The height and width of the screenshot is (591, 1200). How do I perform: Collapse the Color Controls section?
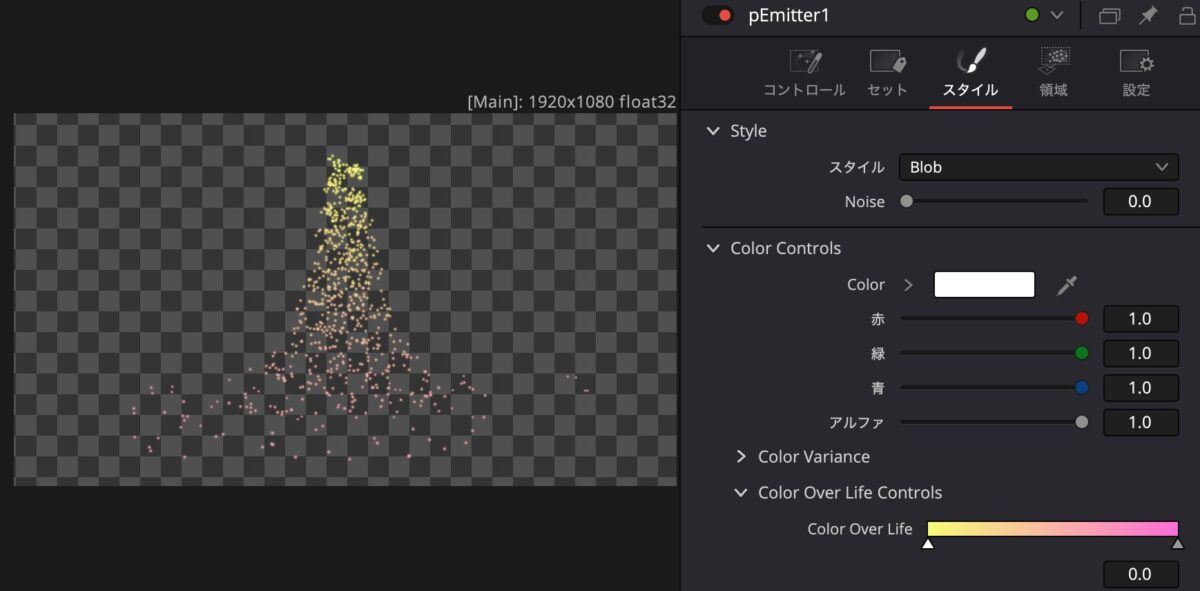coord(713,248)
